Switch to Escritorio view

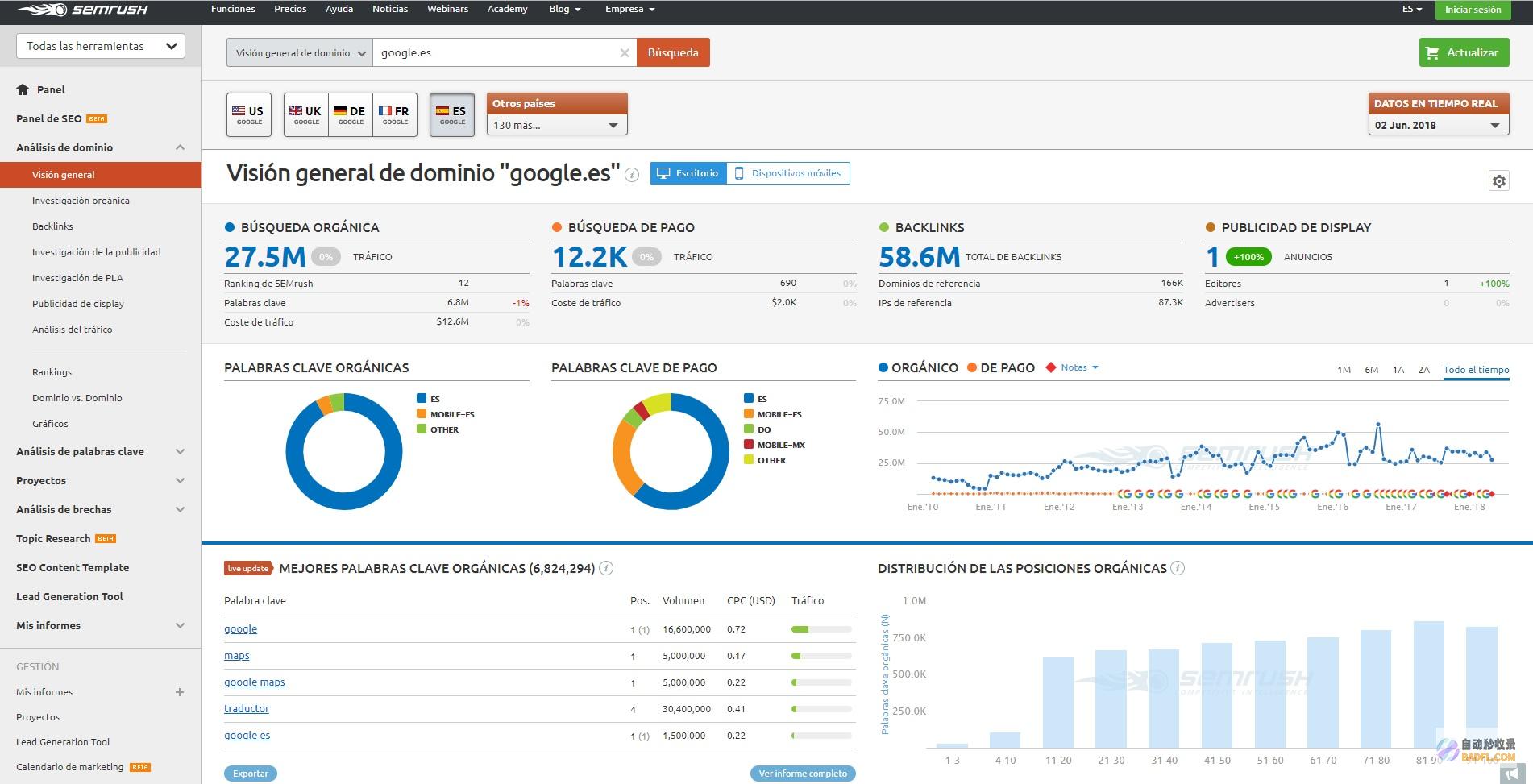pyautogui.click(x=688, y=173)
